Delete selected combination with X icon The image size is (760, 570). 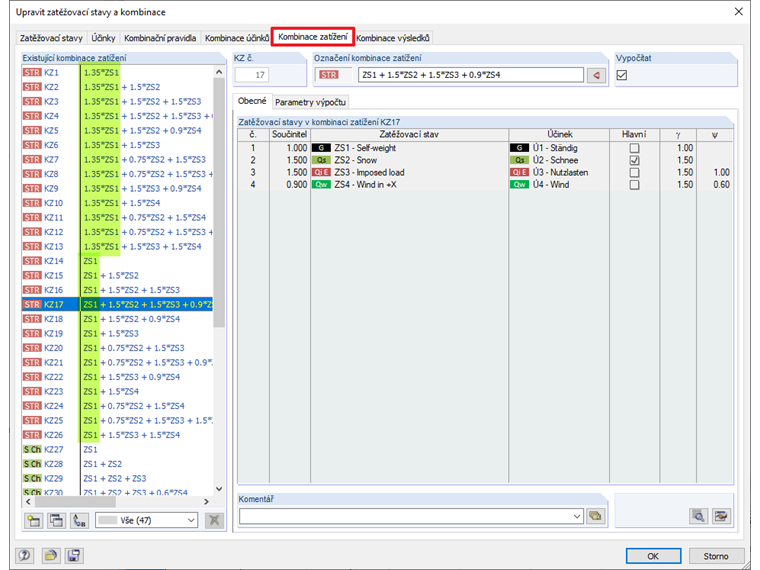[214, 521]
